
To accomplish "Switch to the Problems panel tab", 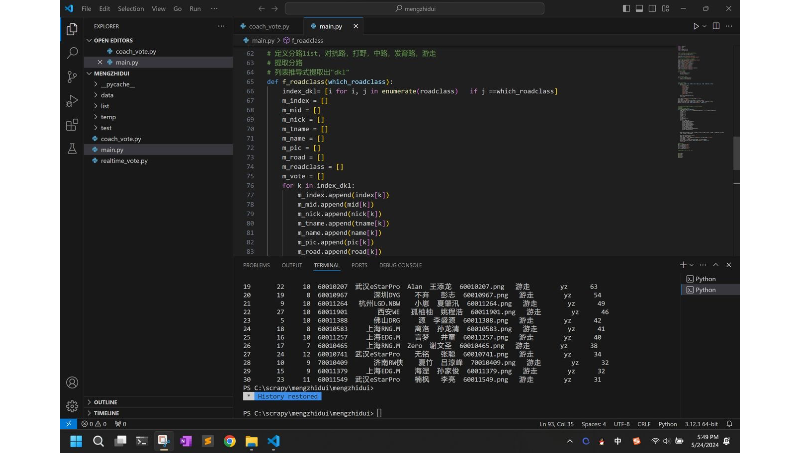I will (257, 265).
